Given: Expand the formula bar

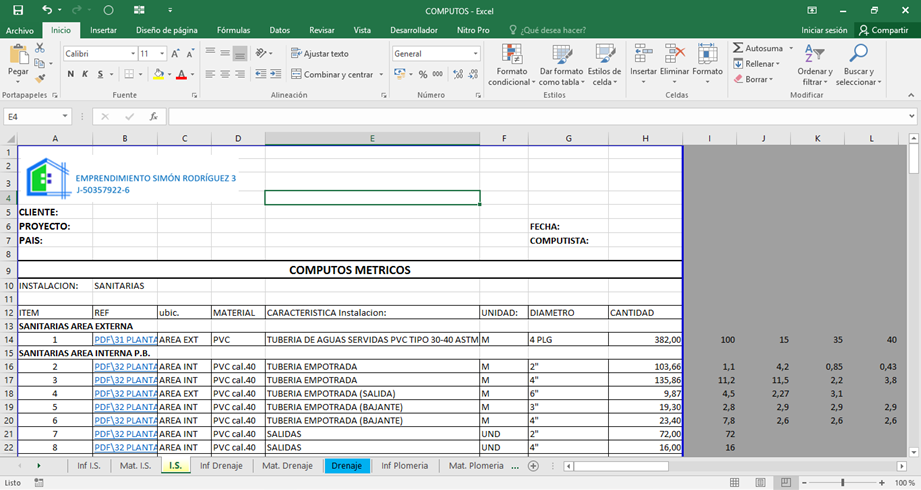Looking at the screenshot, I should coord(912,116).
